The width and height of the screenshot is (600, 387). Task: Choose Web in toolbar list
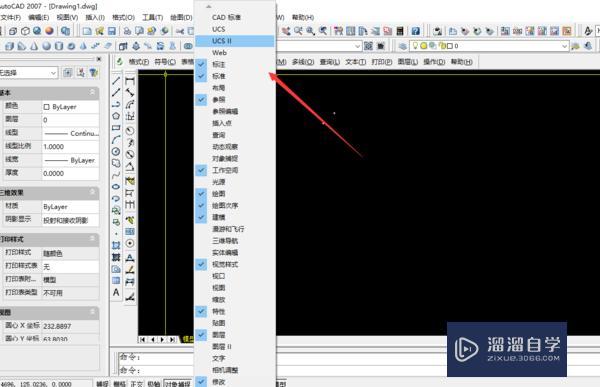[x=235, y=53]
